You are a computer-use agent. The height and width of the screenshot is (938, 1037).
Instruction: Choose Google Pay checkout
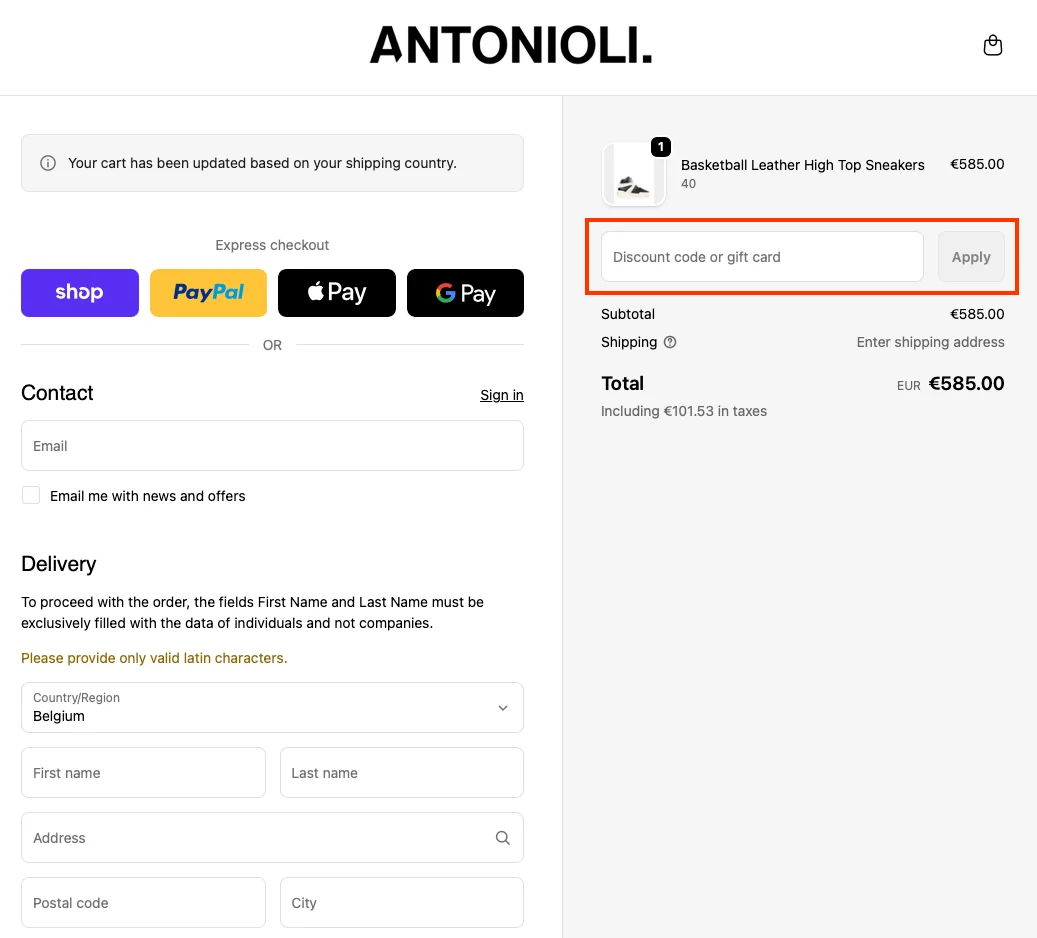coord(465,292)
